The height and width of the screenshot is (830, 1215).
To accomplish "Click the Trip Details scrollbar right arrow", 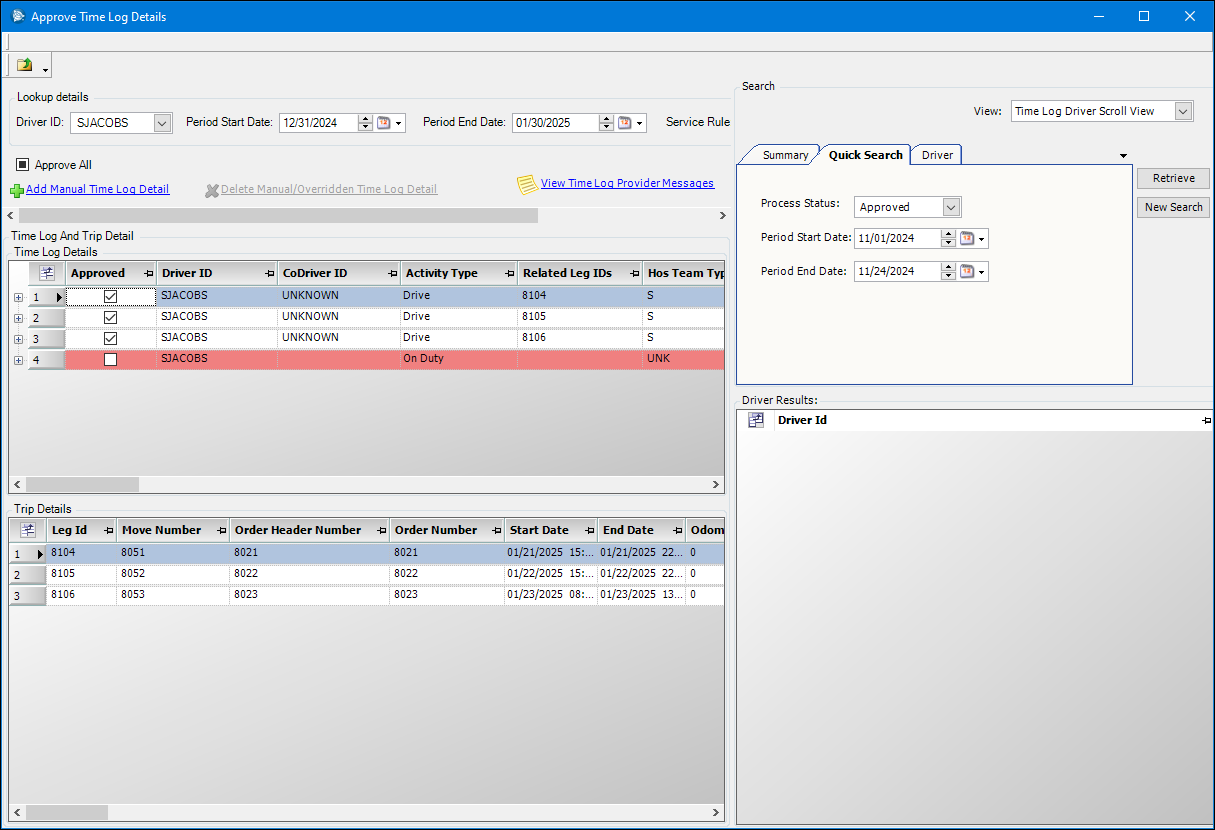I will click(715, 812).
